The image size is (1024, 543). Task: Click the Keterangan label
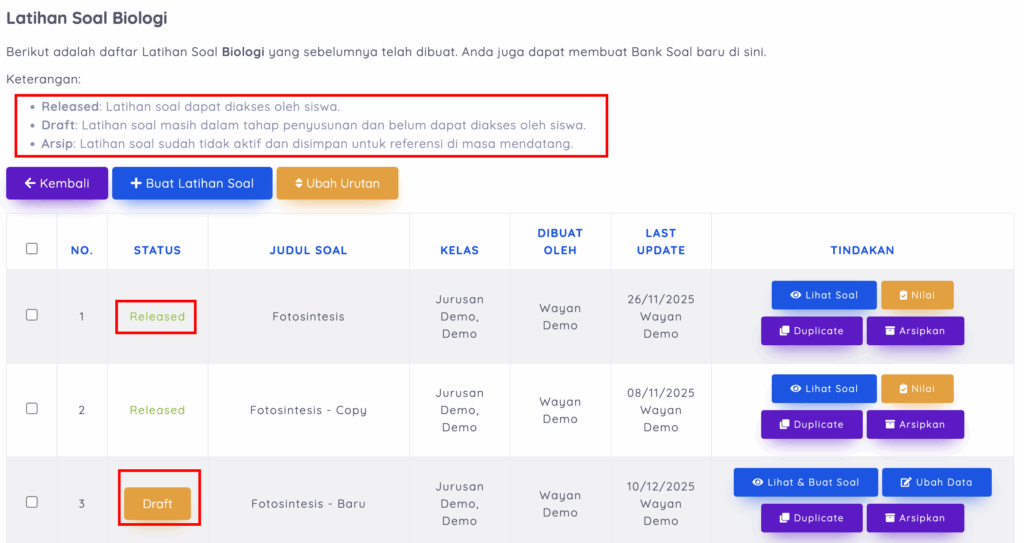coord(44,79)
